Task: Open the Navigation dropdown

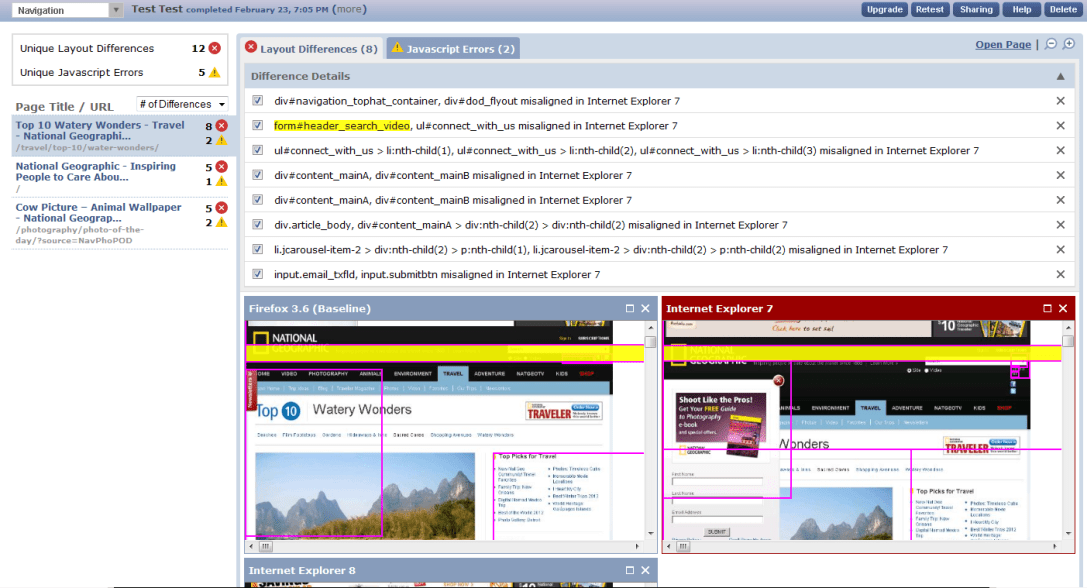Action: 68,10
